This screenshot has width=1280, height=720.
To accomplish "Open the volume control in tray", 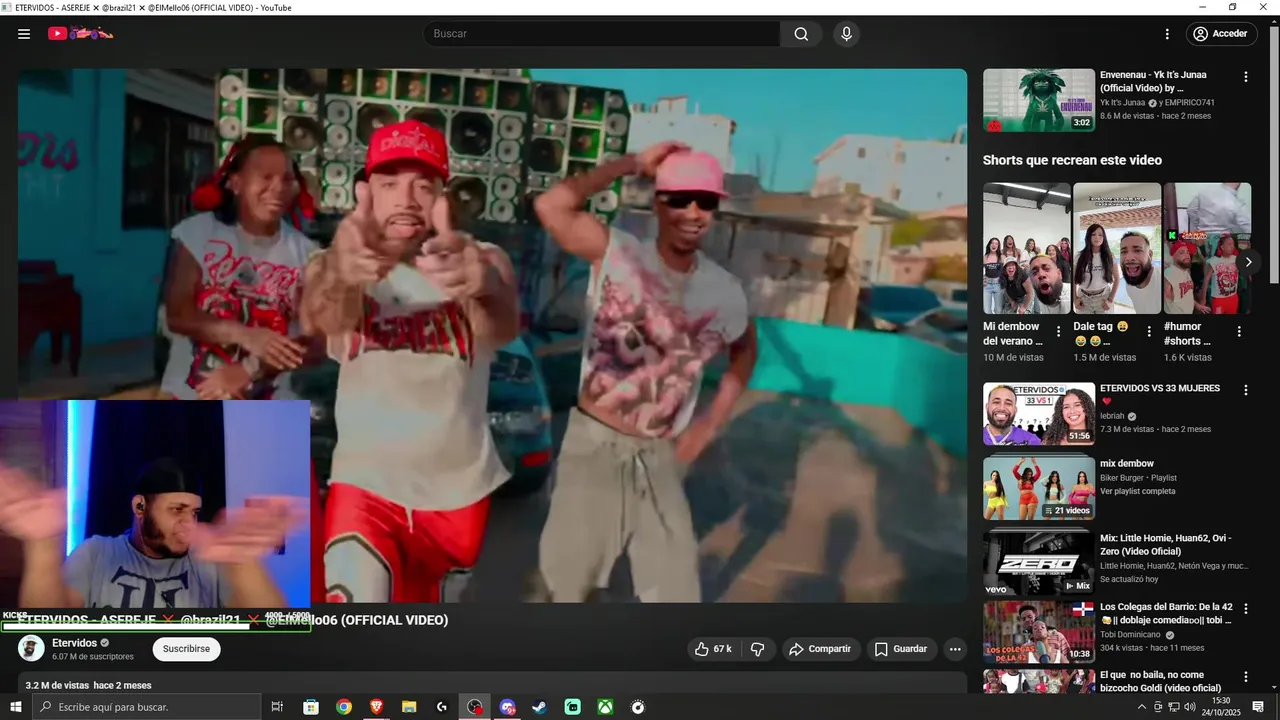I will pyautogui.click(x=1188, y=707).
